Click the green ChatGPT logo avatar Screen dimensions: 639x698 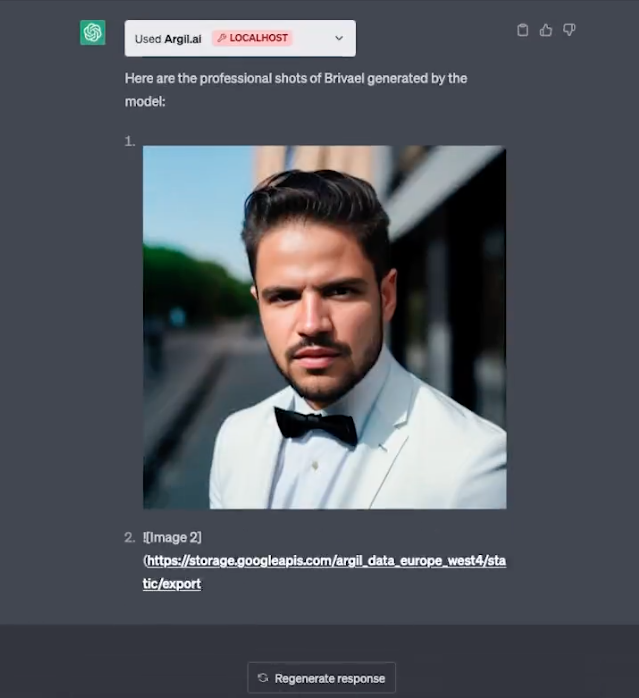(x=93, y=32)
